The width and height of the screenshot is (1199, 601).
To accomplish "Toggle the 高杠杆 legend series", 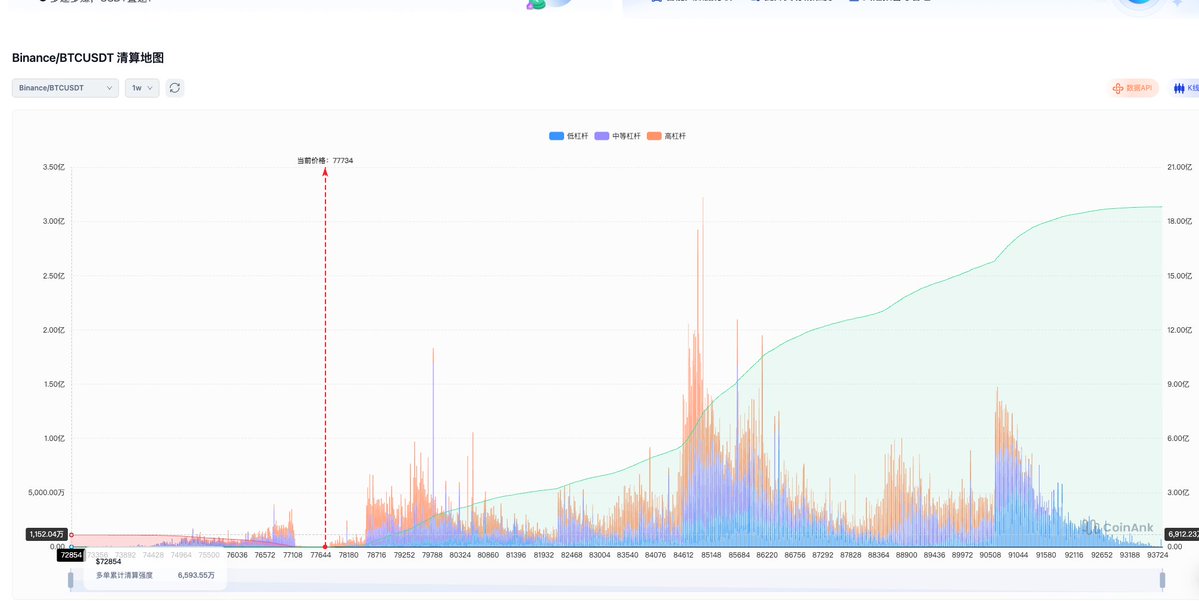I will (667, 135).
